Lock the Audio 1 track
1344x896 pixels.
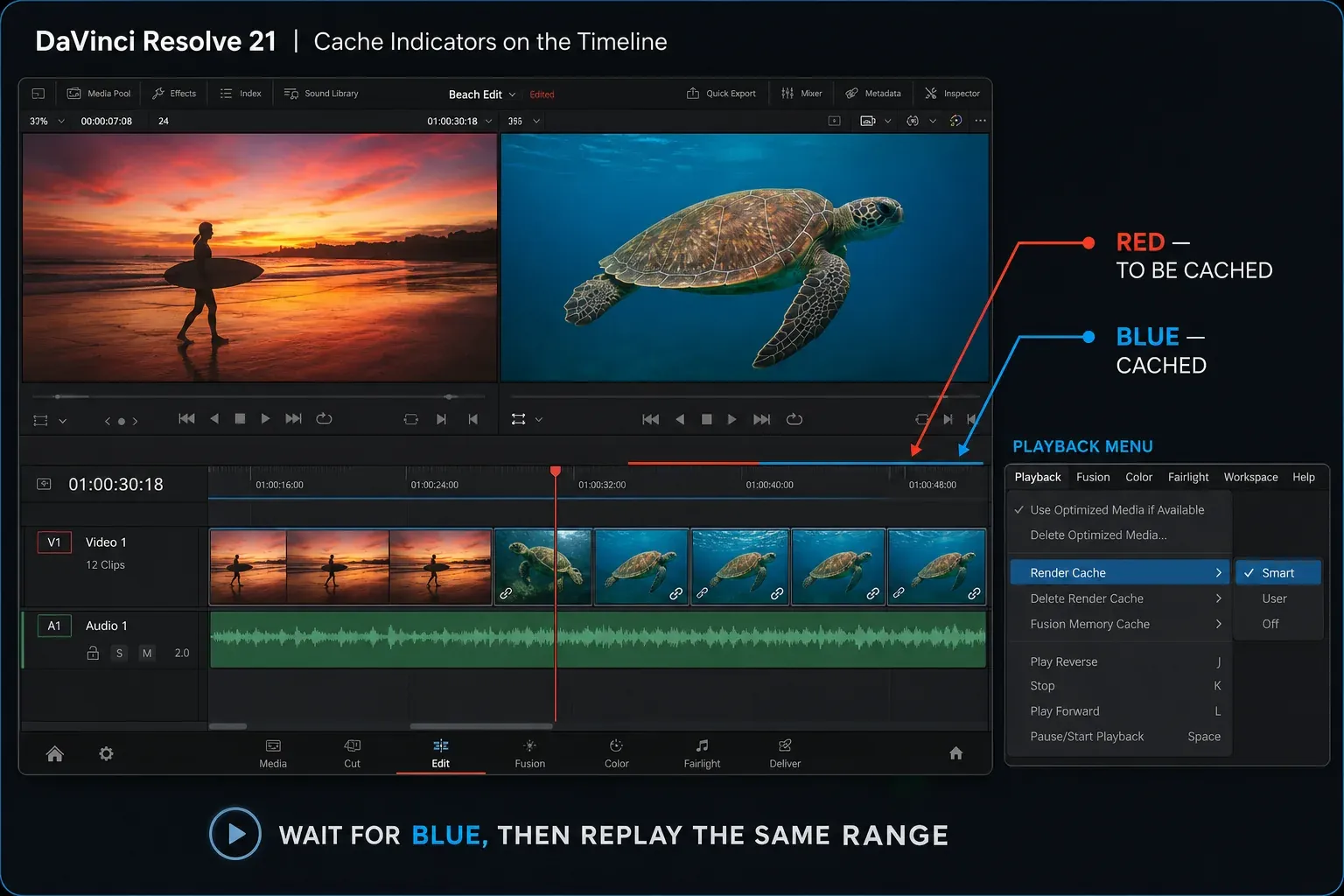tap(93, 653)
